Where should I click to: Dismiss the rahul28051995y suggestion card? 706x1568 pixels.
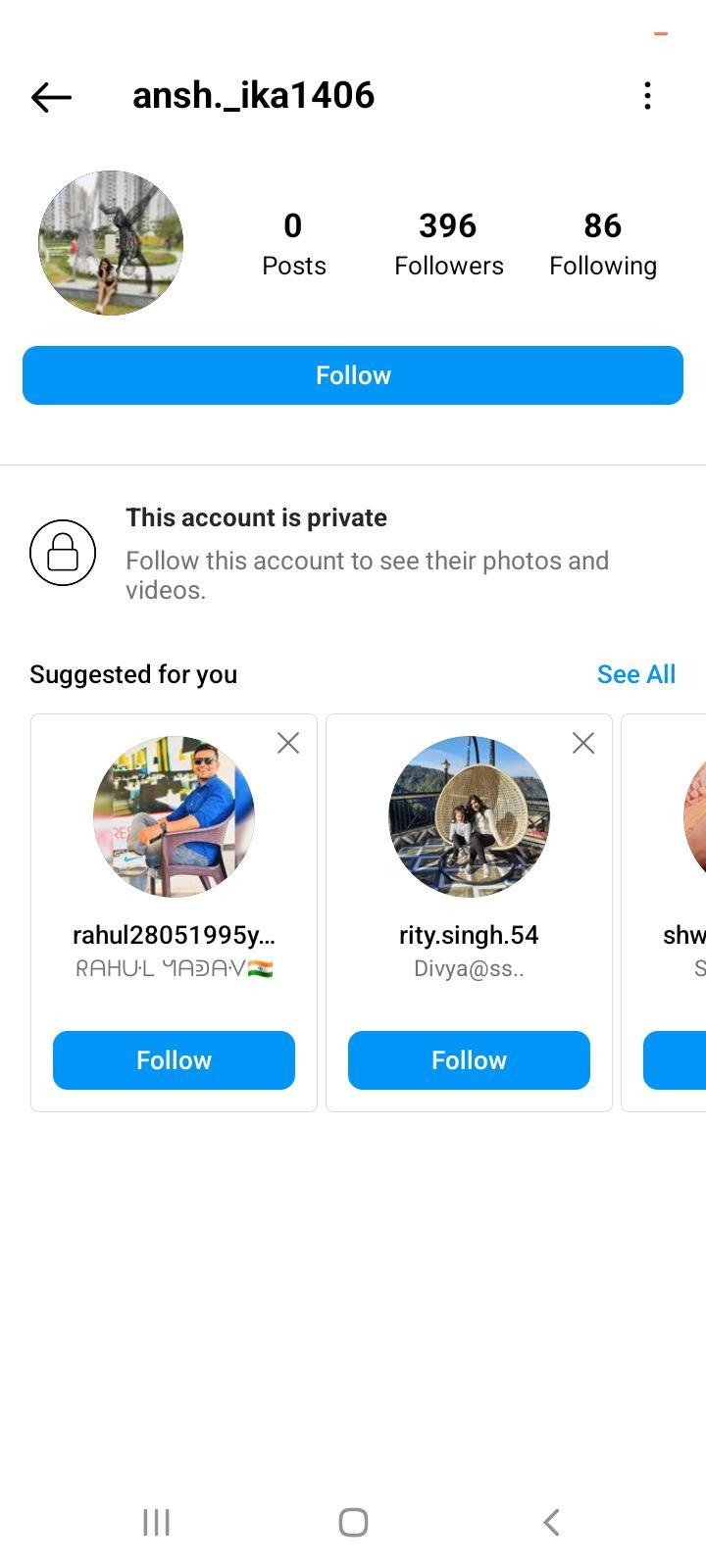(288, 743)
